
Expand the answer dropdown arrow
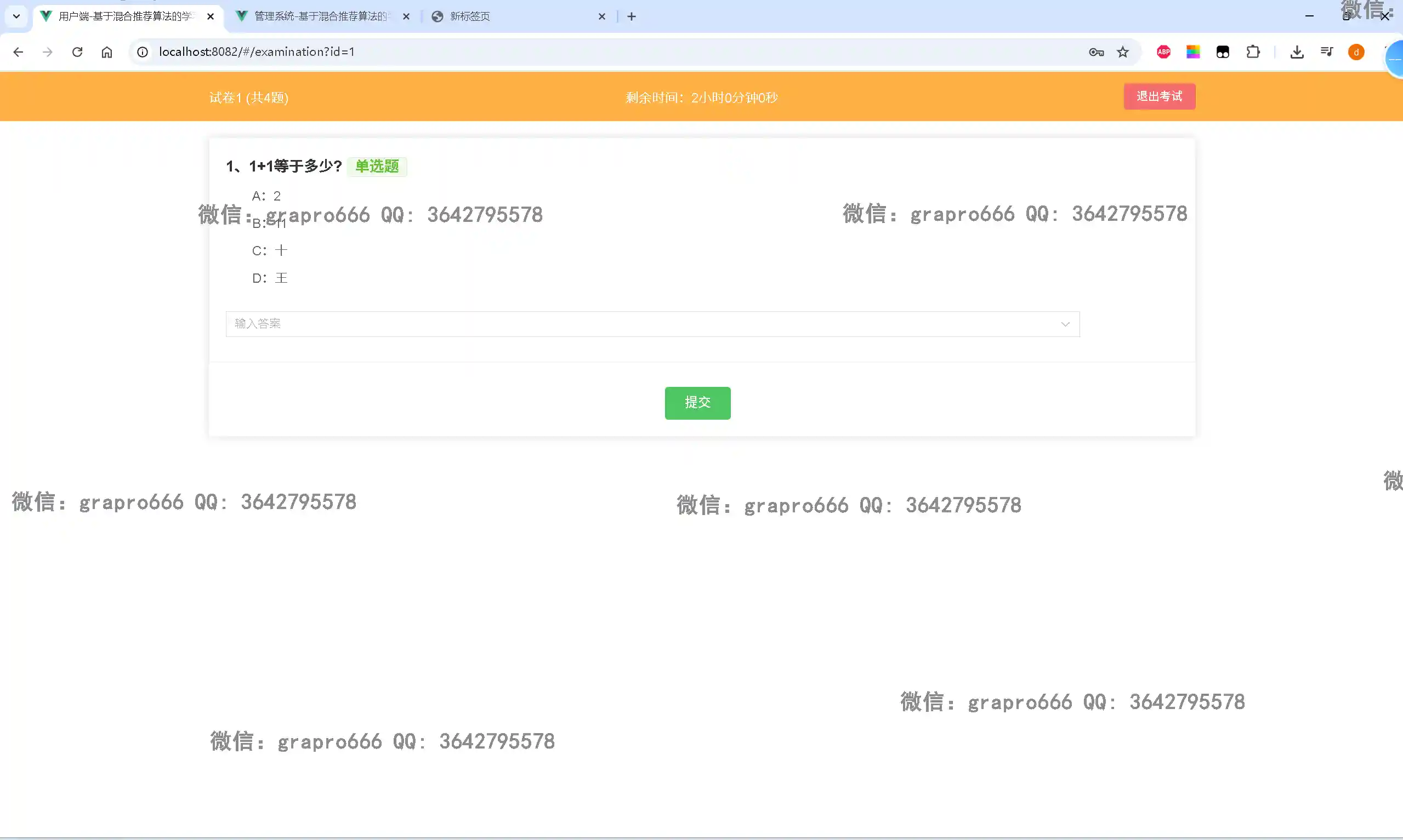[1065, 324]
